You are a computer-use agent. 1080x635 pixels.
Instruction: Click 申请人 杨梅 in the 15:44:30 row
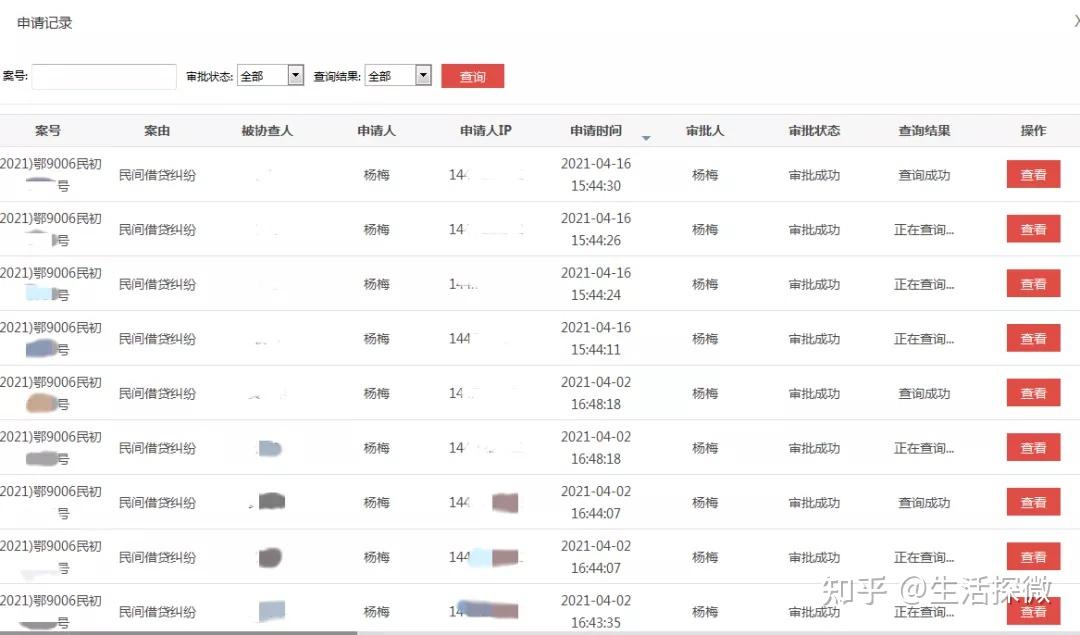pyautogui.click(x=376, y=175)
